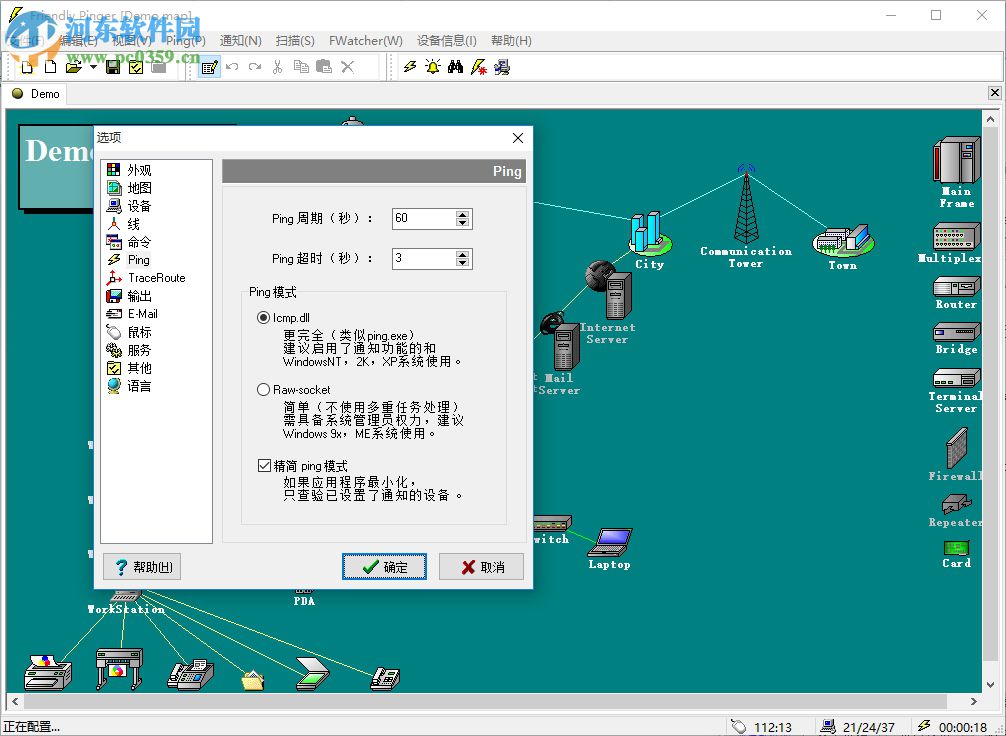1006x736 pixels.
Task: Click the down arrow of the vertical scrollbar
Action: tap(990, 685)
